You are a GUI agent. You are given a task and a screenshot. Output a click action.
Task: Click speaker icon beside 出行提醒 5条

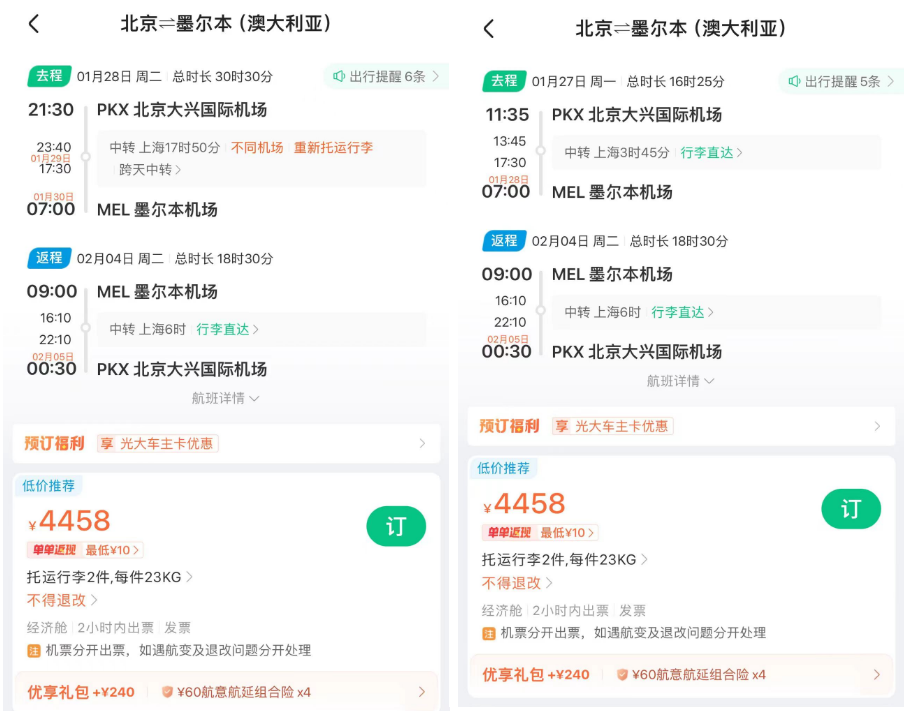tap(794, 81)
